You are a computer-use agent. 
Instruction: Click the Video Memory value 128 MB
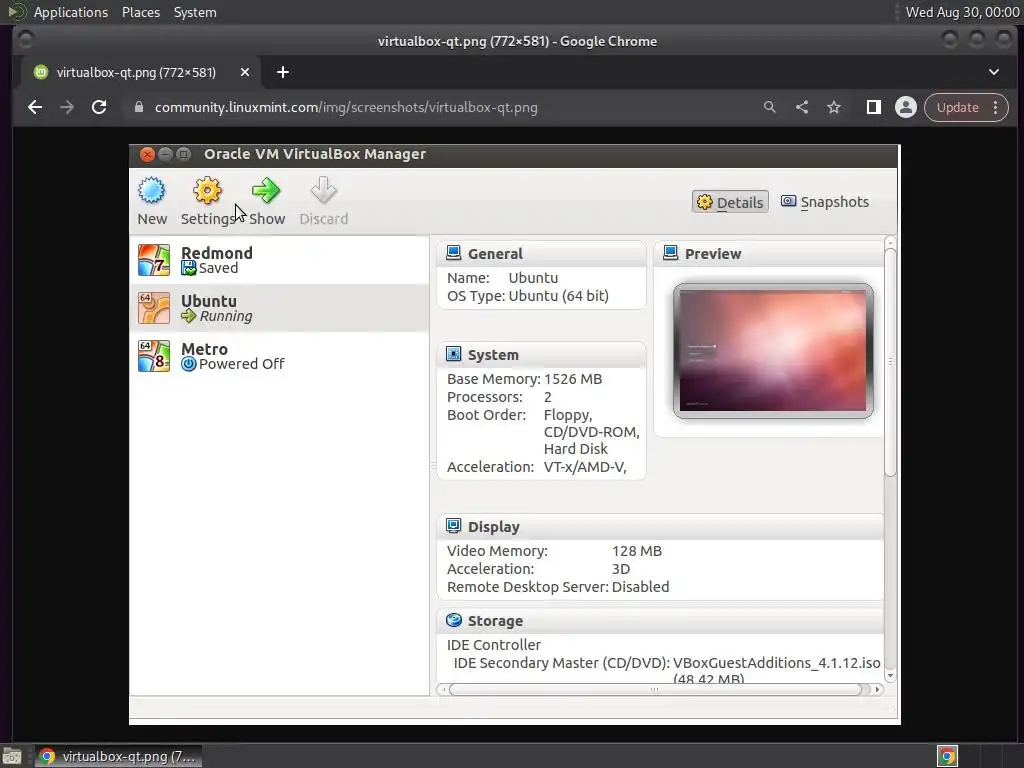click(x=637, y=551)
